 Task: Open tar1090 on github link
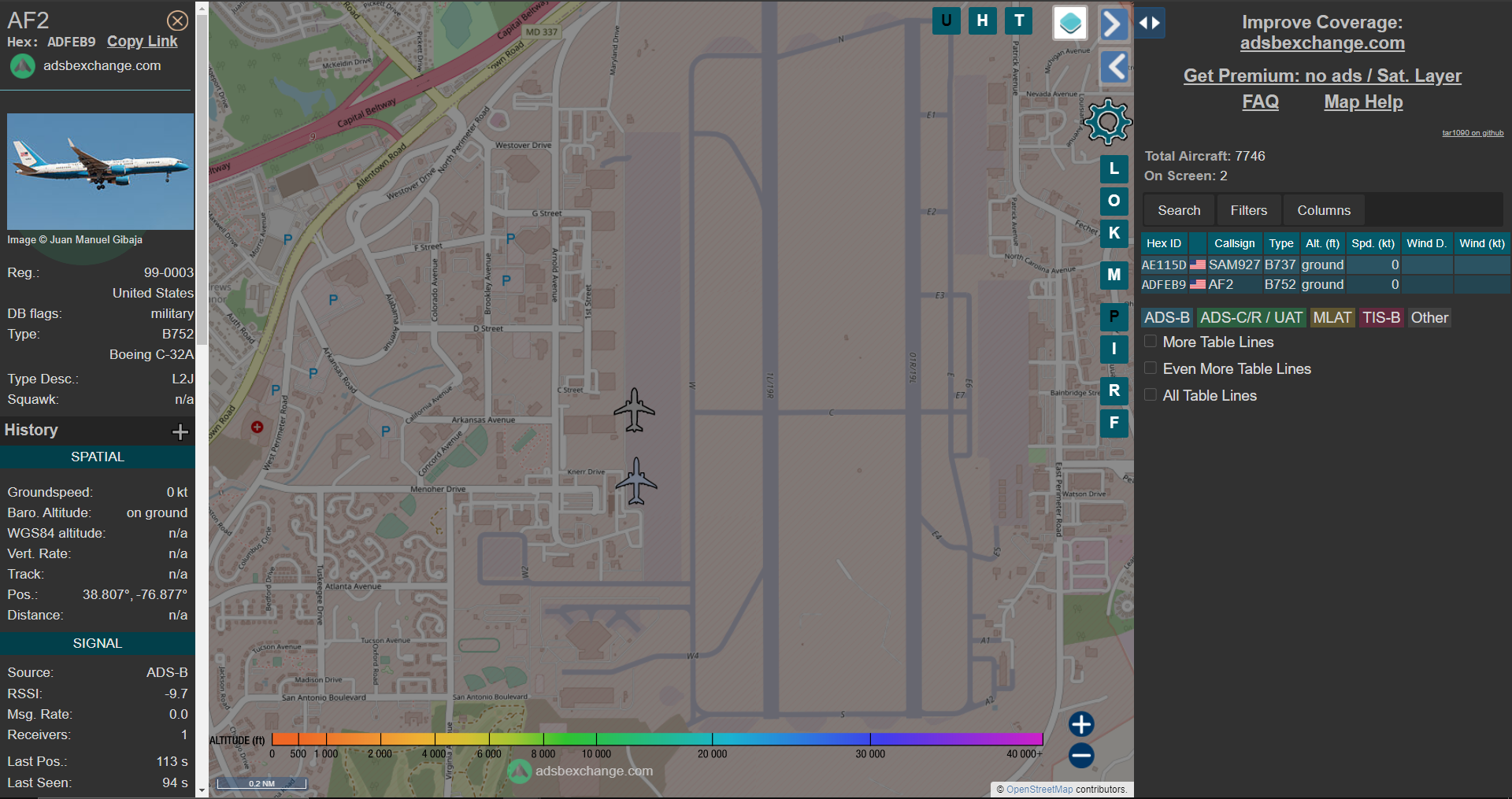tap(1473, 133)
